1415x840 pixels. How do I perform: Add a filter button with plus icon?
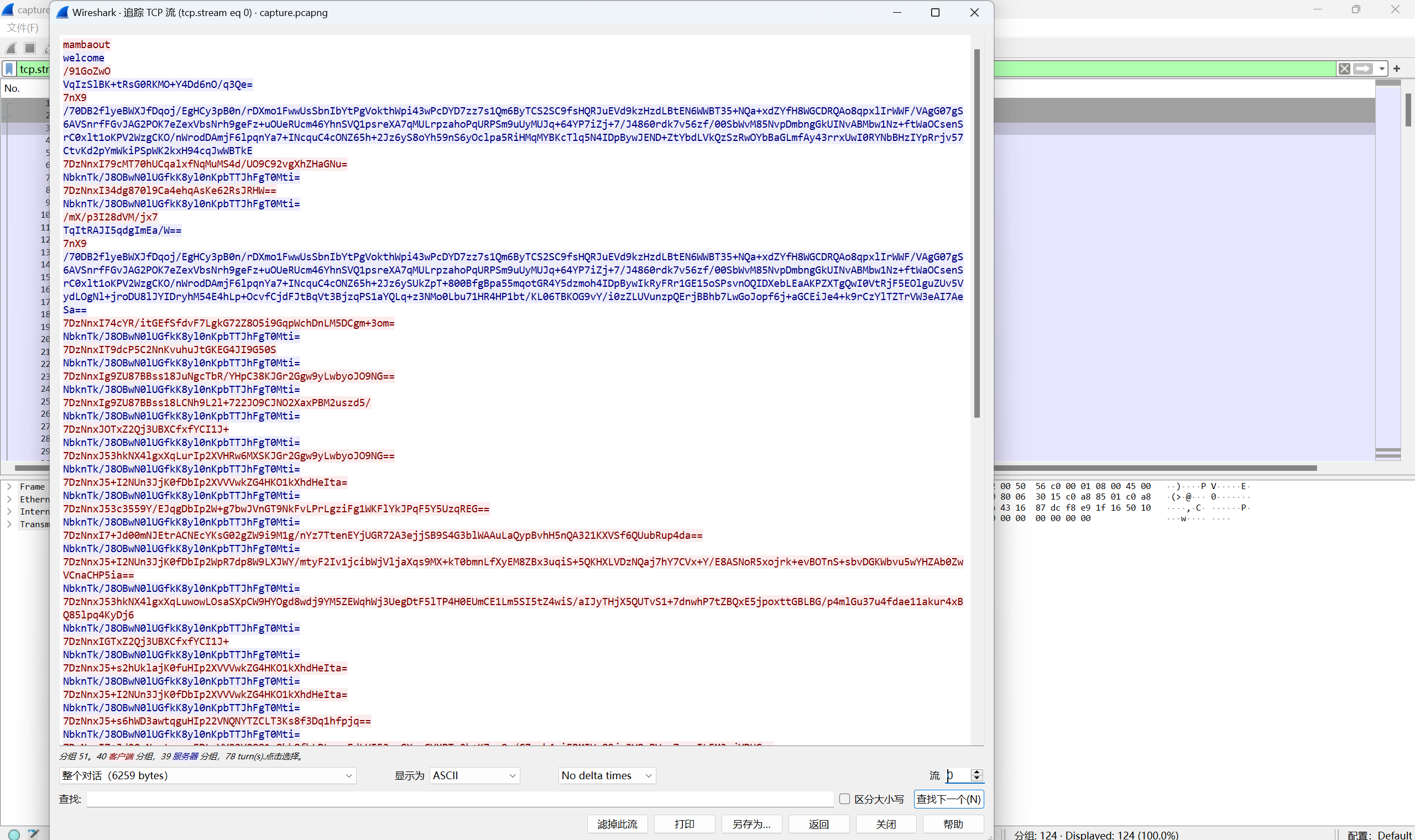coord(1397,69)
